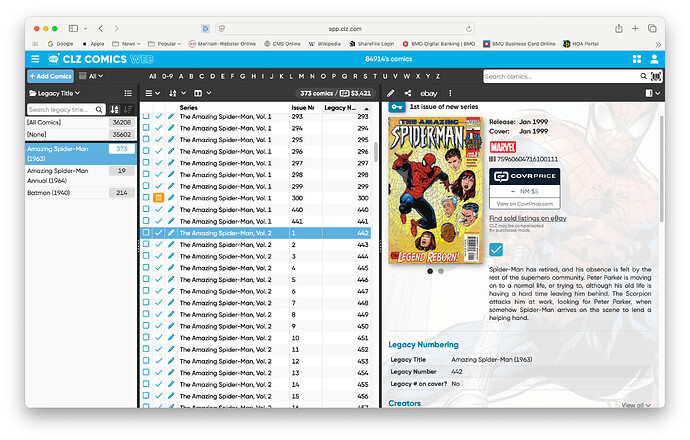Click the CovrPrice logo box
This screenshot has width=690, height=440.
[x=525, y=176]
